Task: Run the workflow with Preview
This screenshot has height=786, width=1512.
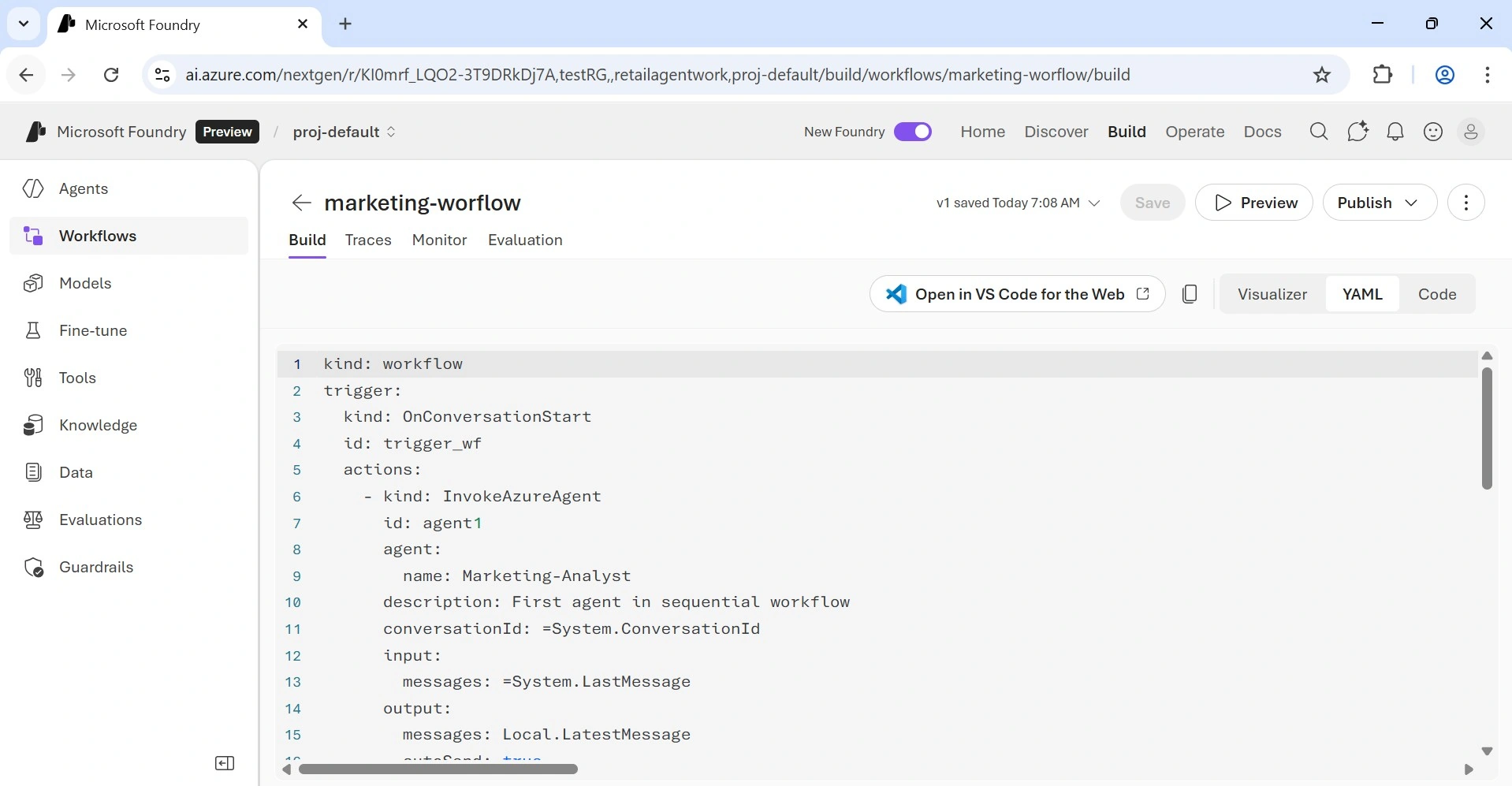Action: pyautogui.click(x=1254, y=203)
